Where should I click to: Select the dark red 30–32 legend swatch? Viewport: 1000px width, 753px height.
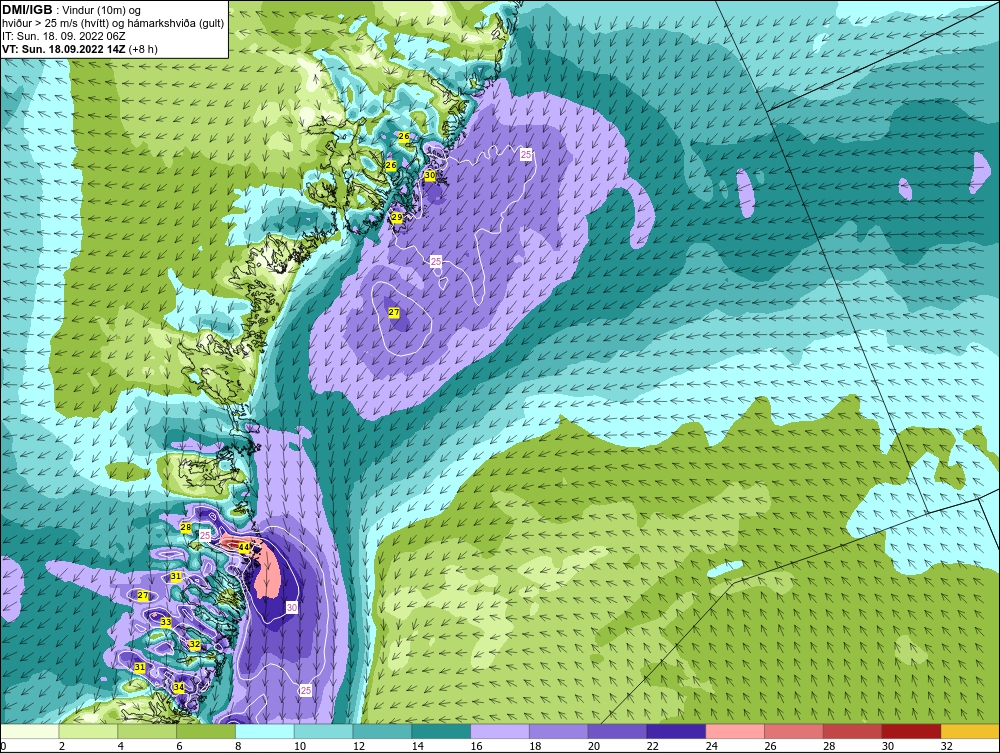[911, 731]
